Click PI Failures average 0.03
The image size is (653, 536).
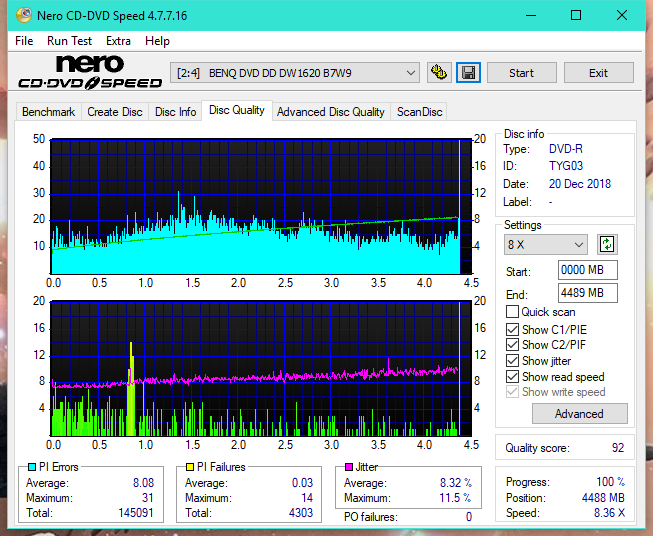pos(302,483)
